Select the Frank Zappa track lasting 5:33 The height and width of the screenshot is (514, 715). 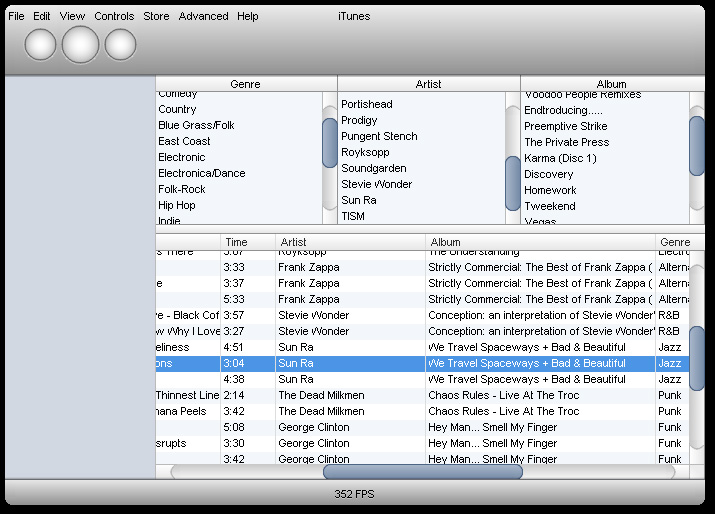click(x=422, y=299)
